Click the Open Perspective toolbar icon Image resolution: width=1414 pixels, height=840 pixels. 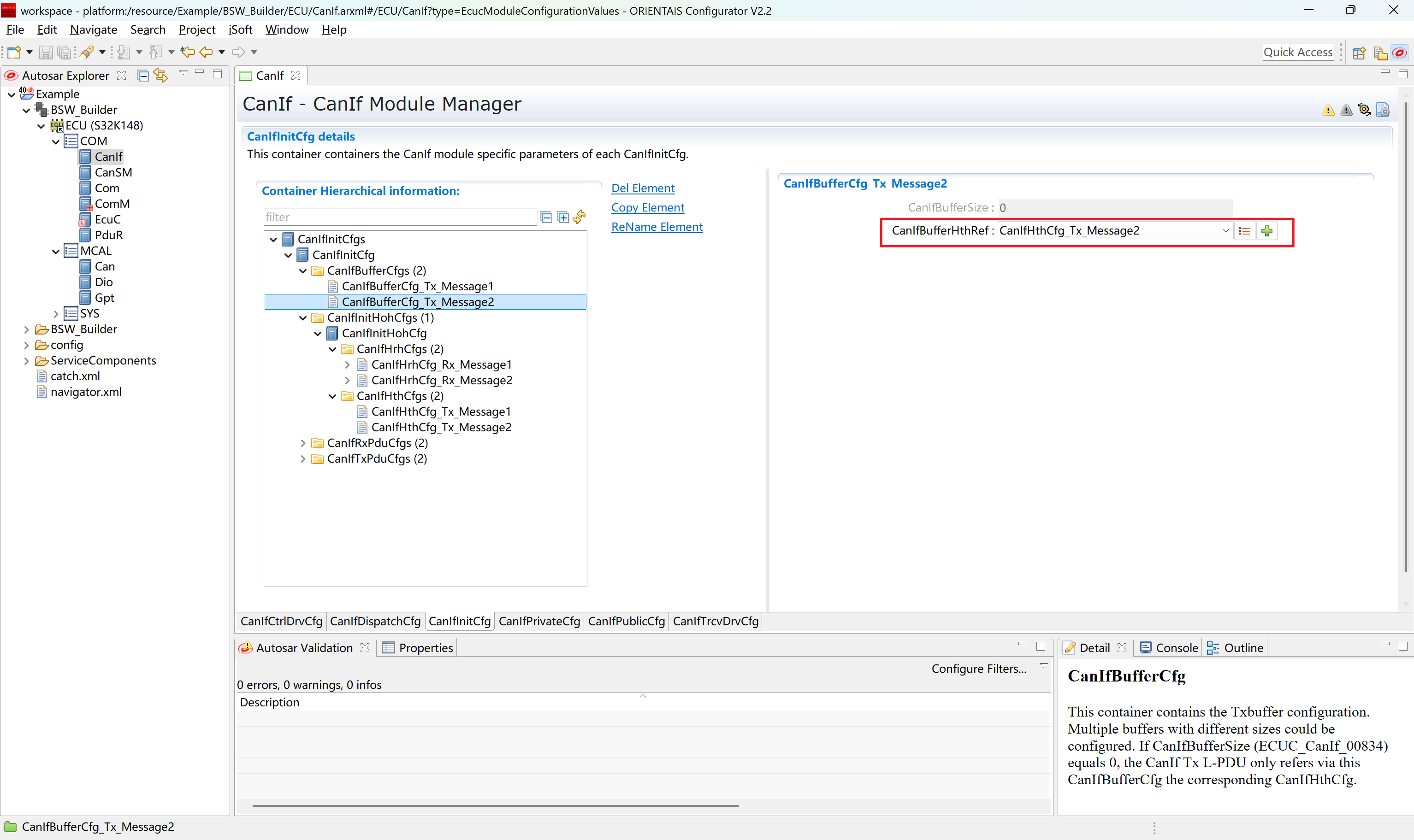pos(1359,53)
